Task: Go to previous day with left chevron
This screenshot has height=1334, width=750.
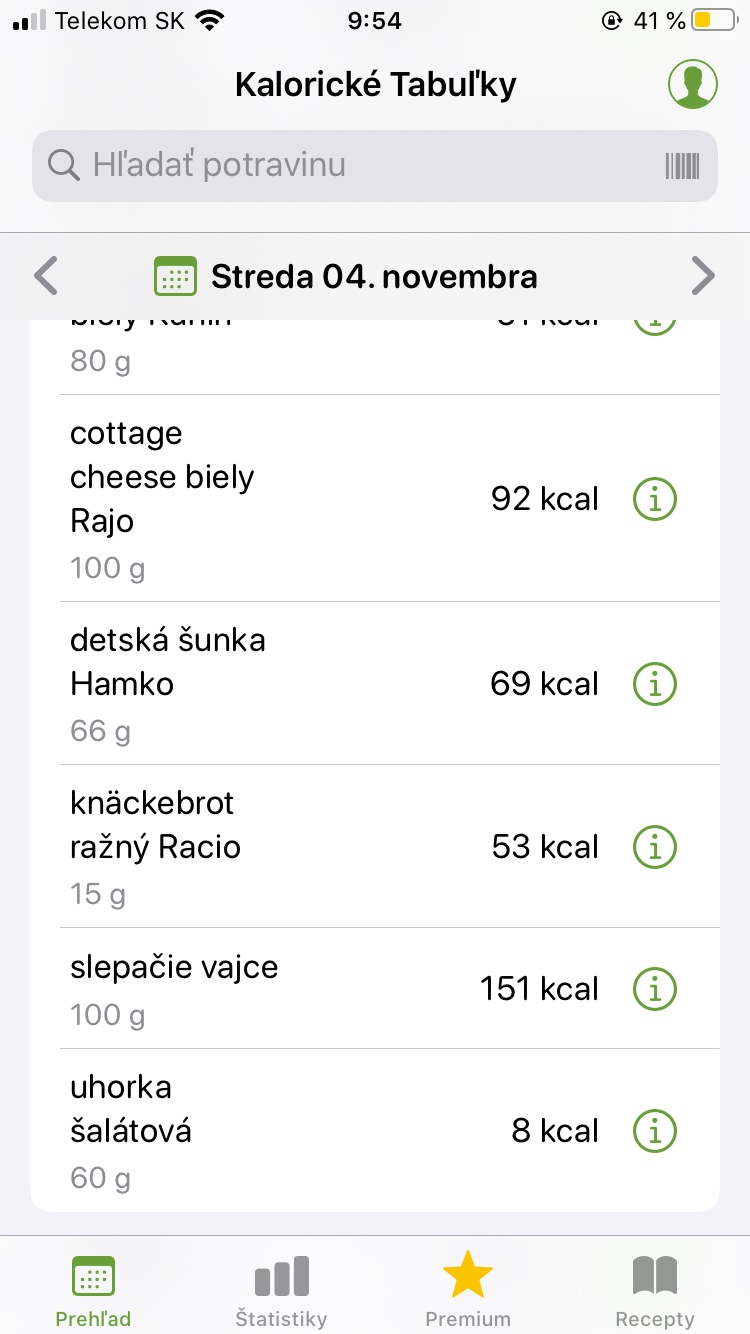Action: (x=46, y=276)
